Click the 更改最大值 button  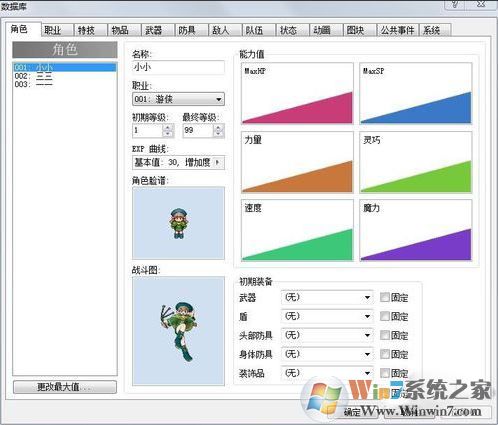coord(65,387)
